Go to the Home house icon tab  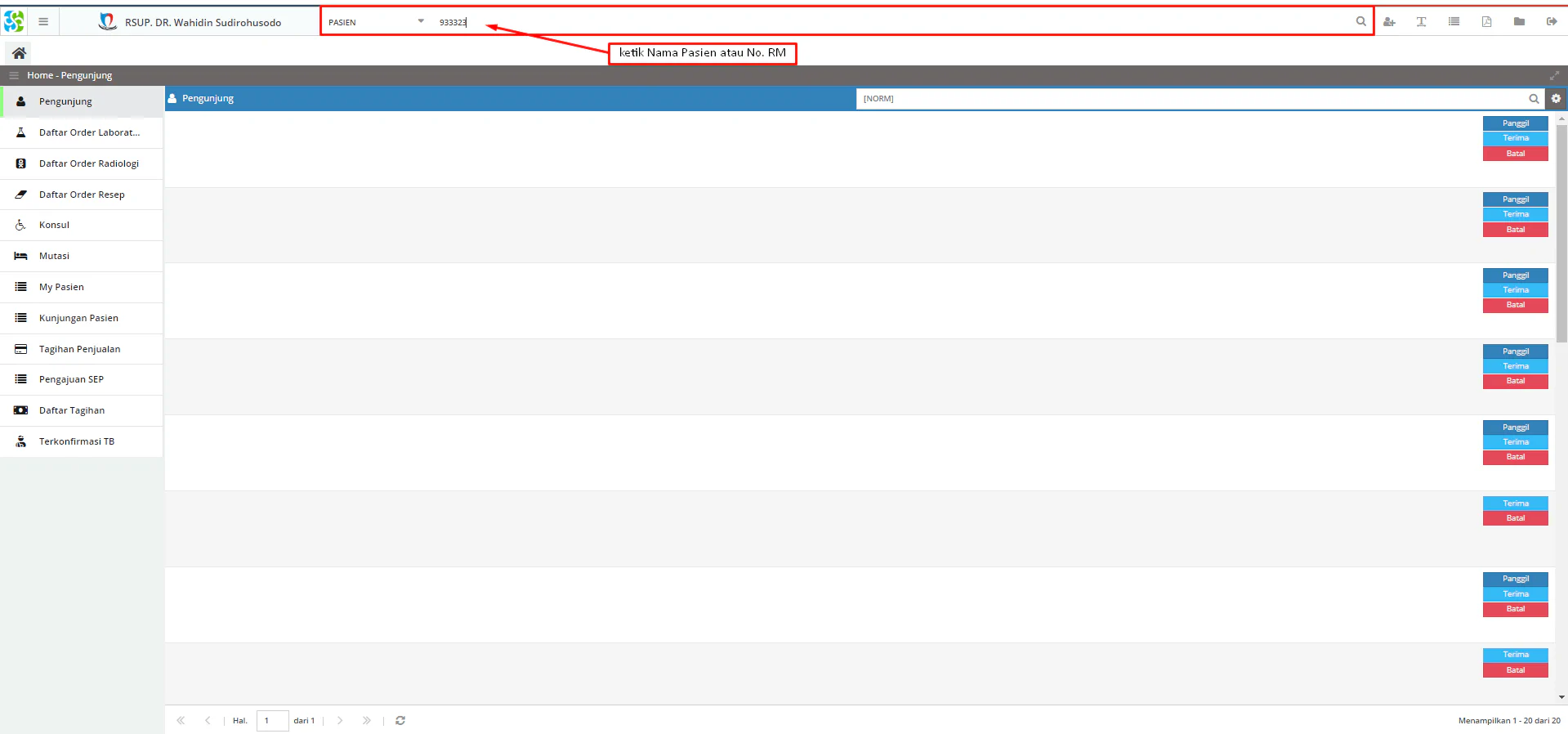click(19, 53)
